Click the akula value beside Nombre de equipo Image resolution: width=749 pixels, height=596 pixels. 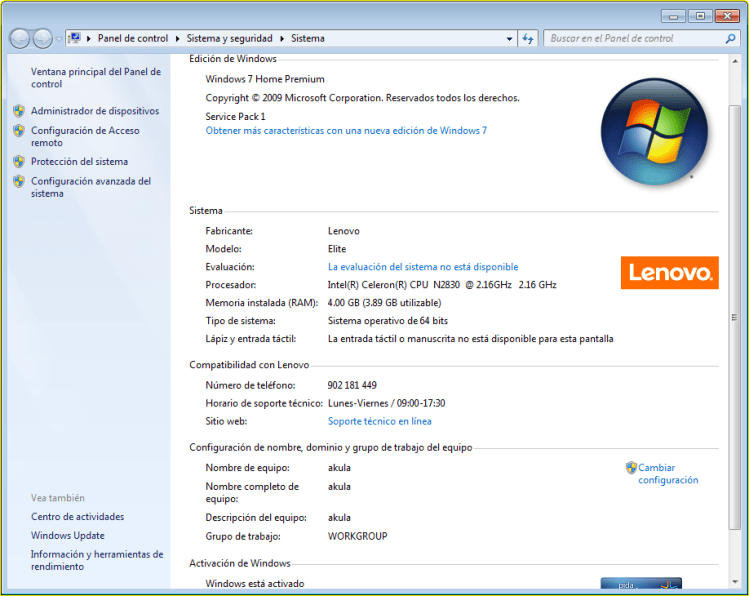339,468
